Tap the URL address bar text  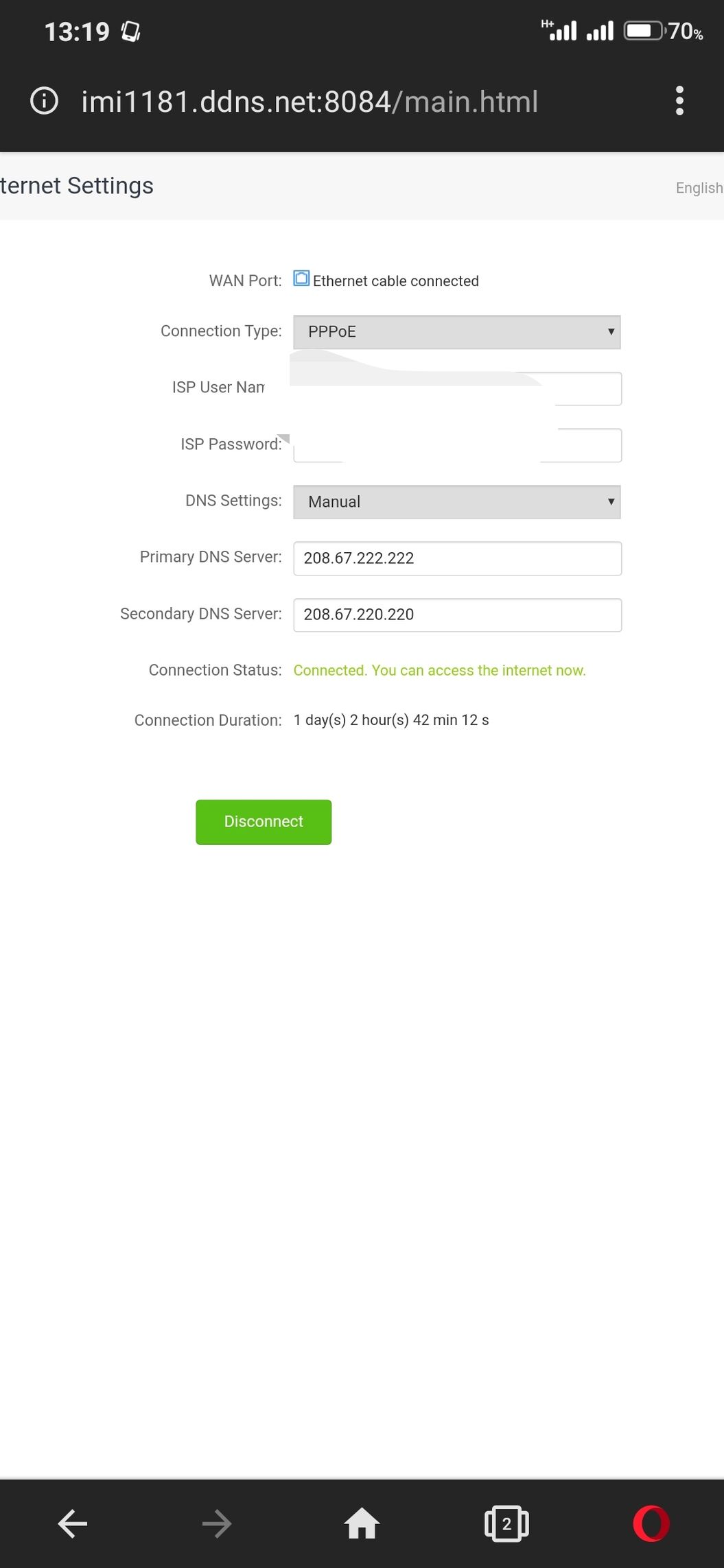(x=310, y=102)
